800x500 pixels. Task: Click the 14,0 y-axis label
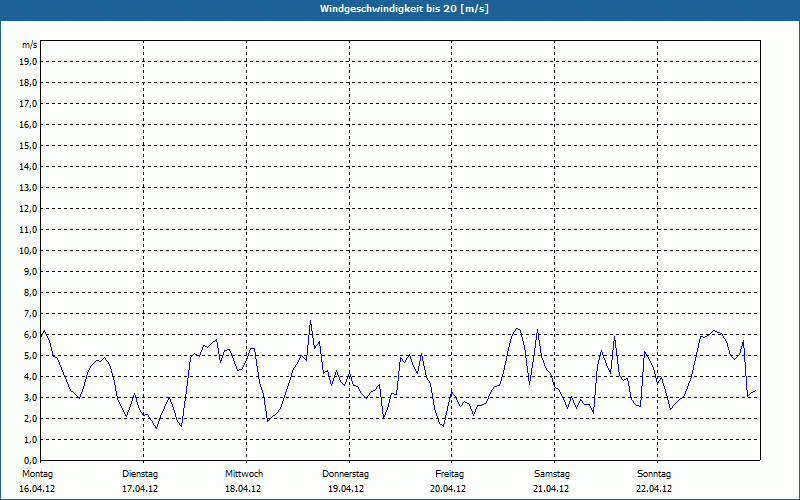pos(28,166)
